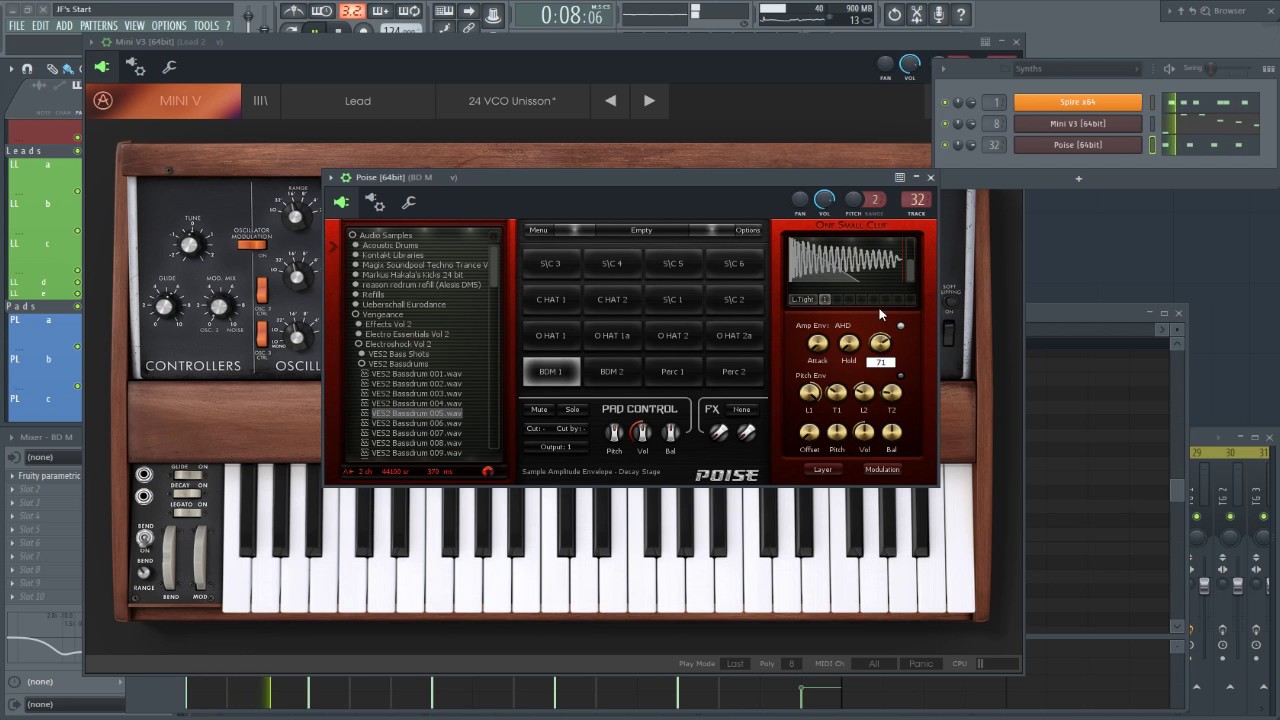Open the Synths channel filter dropdown
Image resolution: width=1280 pixels, height=720 pixels.
coord(1077,68)
